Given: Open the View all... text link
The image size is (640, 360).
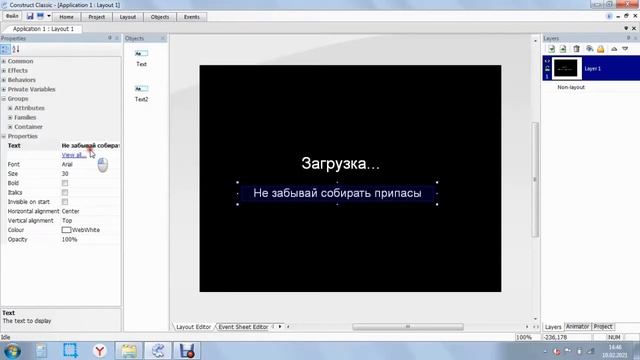Looking at the screenshot, I should click(x=74, y=155).
